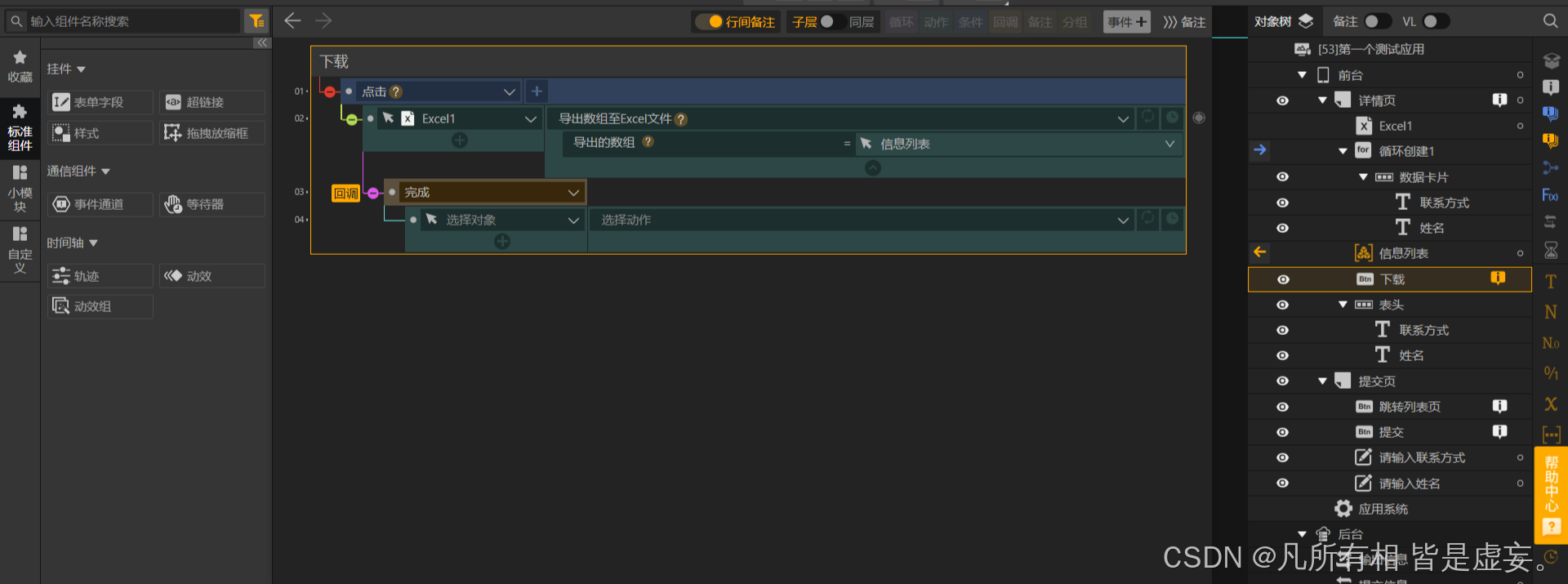Toggle the 行间备注 switch

click(708, 22)
